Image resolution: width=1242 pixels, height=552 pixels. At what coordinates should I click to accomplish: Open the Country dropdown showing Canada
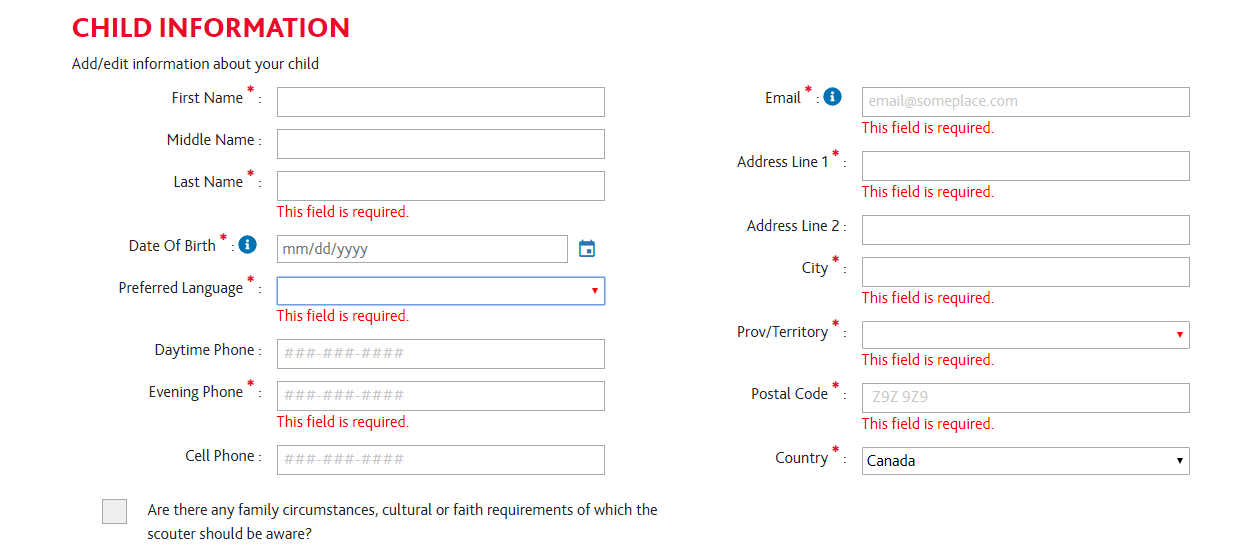click(x=1026, y=460)
